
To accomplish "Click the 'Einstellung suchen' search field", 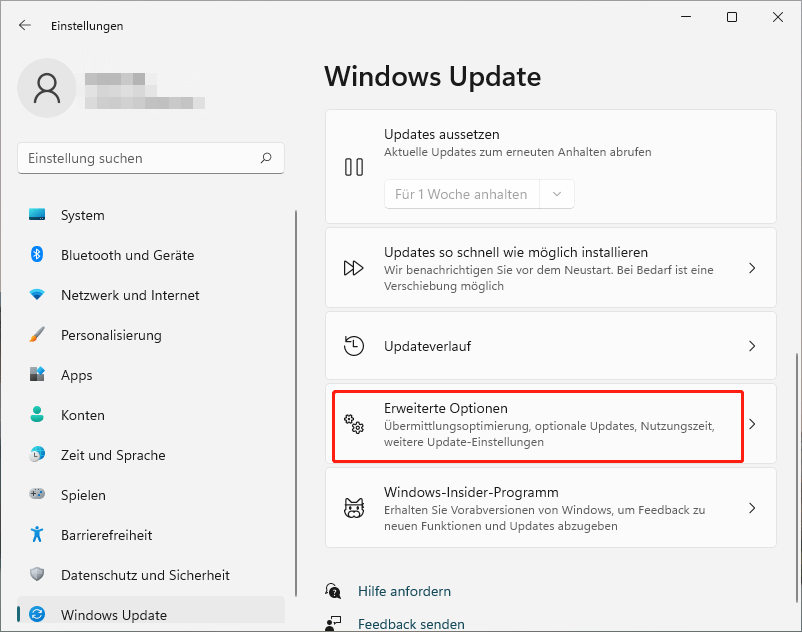I will tap(151, 158).
